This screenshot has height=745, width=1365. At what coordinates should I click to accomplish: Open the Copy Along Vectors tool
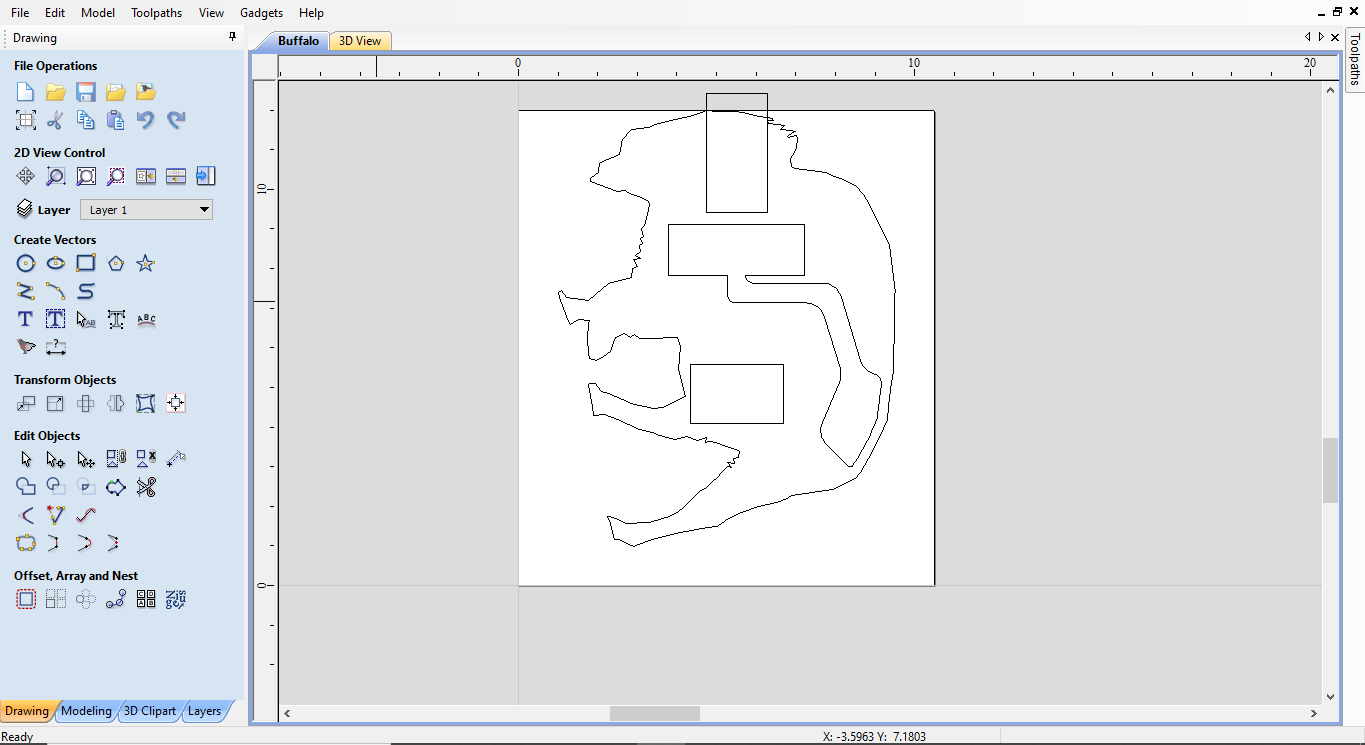click(x=116, y=599)
